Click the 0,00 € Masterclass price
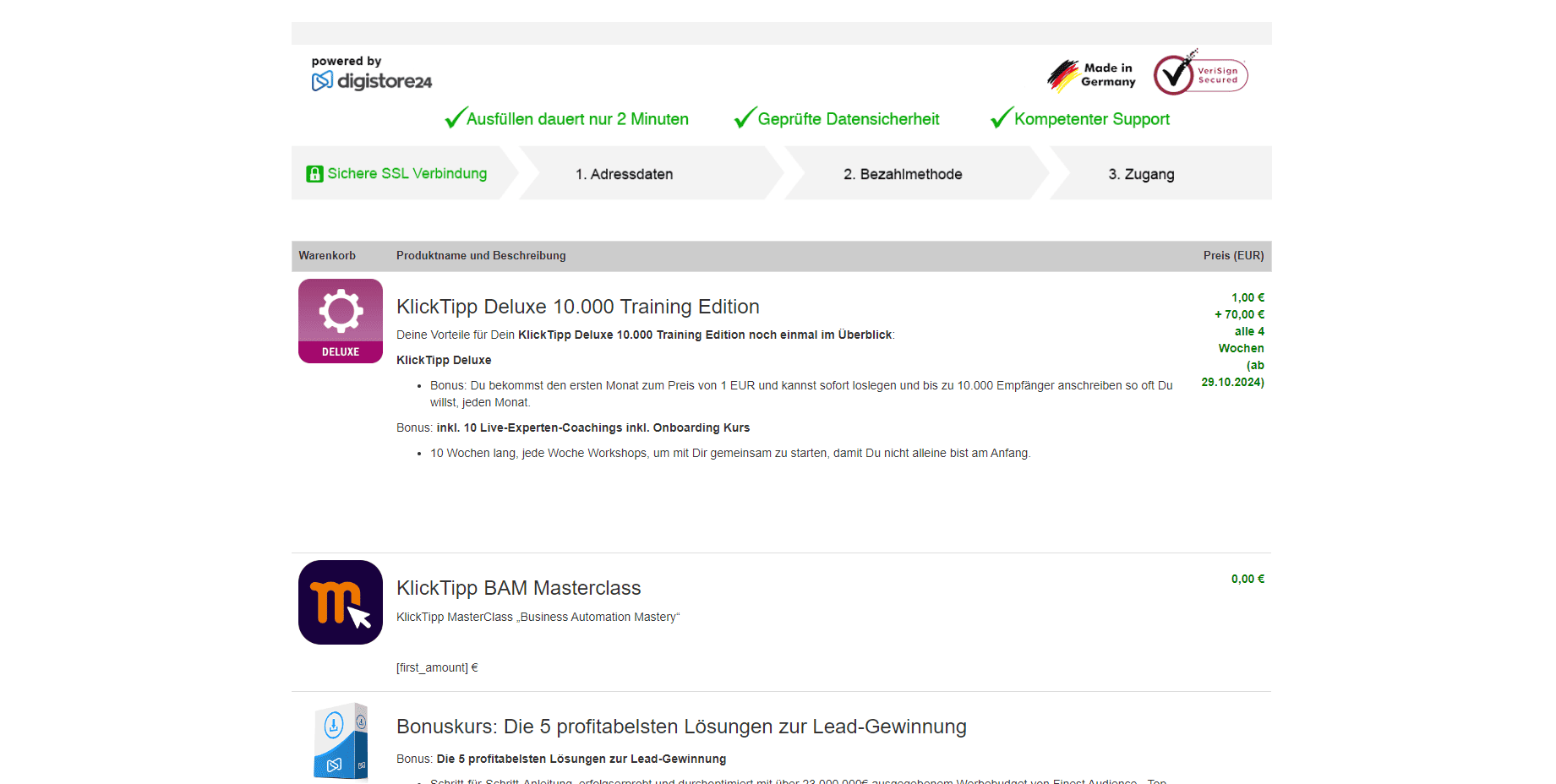1556x784 pixels. [1248, 579]
